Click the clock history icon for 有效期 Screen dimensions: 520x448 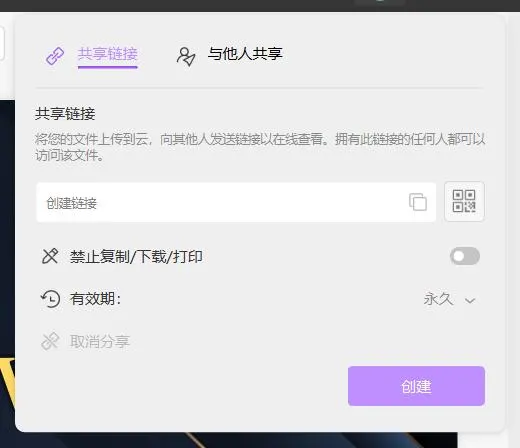pos(51,298)
